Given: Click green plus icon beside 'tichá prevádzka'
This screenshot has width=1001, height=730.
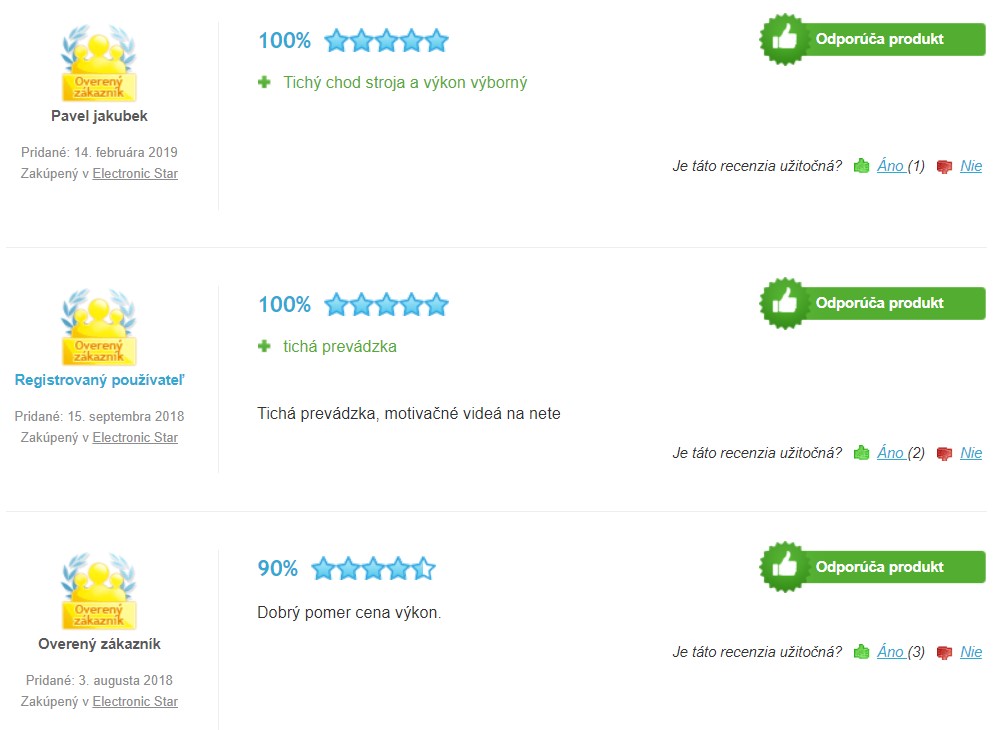Looking at the screenshot, I should click(x=264, y=346).
